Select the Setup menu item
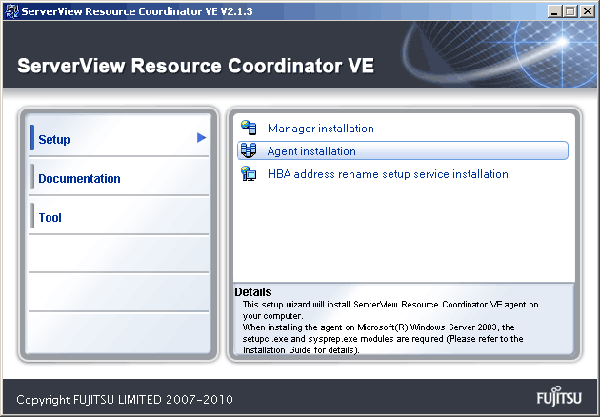Image resolution: width=600 pixels, height=417 pixels. click(119, 136)
